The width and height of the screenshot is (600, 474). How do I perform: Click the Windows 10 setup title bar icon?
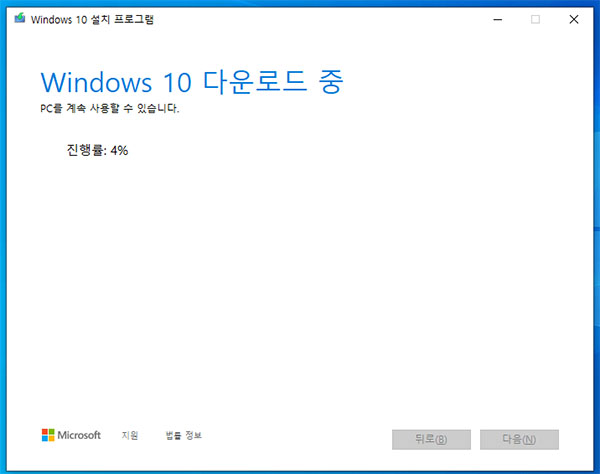point(20,19)
